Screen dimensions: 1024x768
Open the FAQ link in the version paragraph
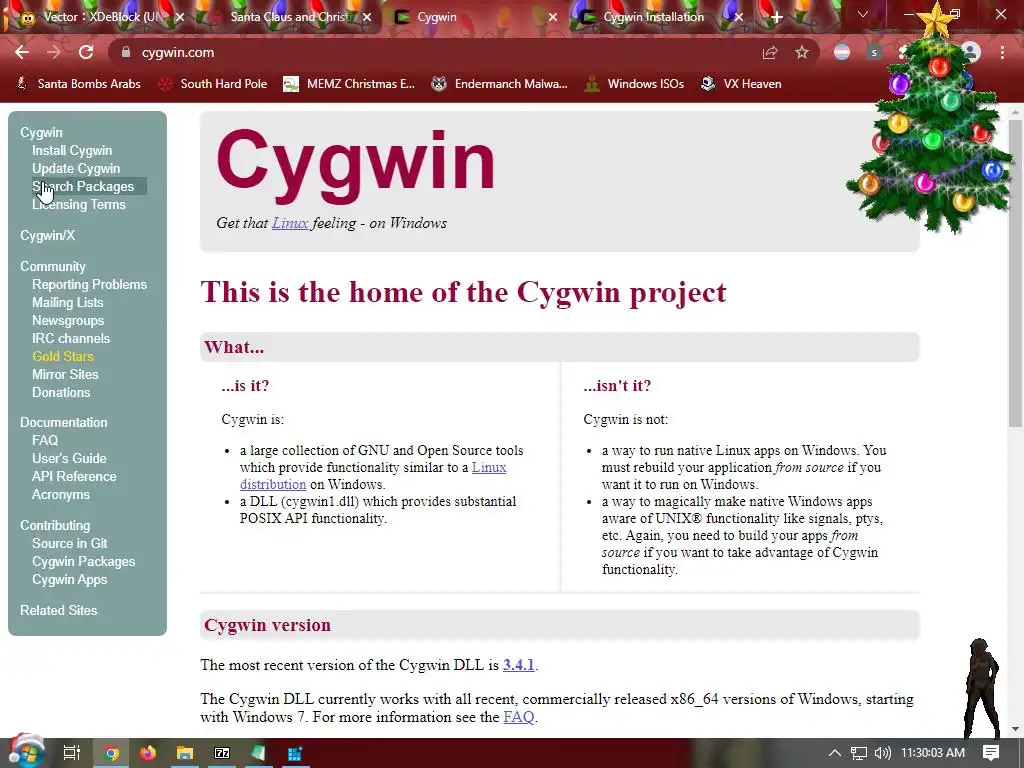(x=519, y=717)
